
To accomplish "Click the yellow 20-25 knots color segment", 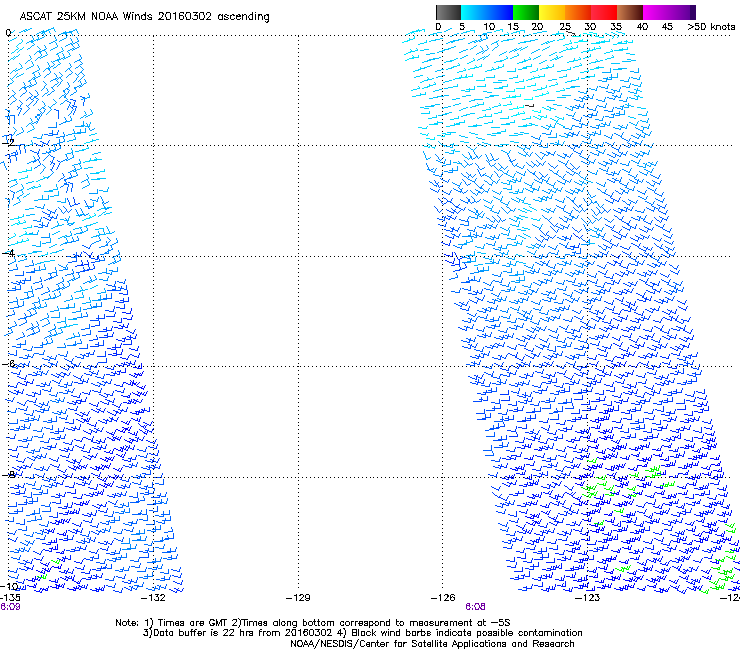I will click(x=552, y=12).
